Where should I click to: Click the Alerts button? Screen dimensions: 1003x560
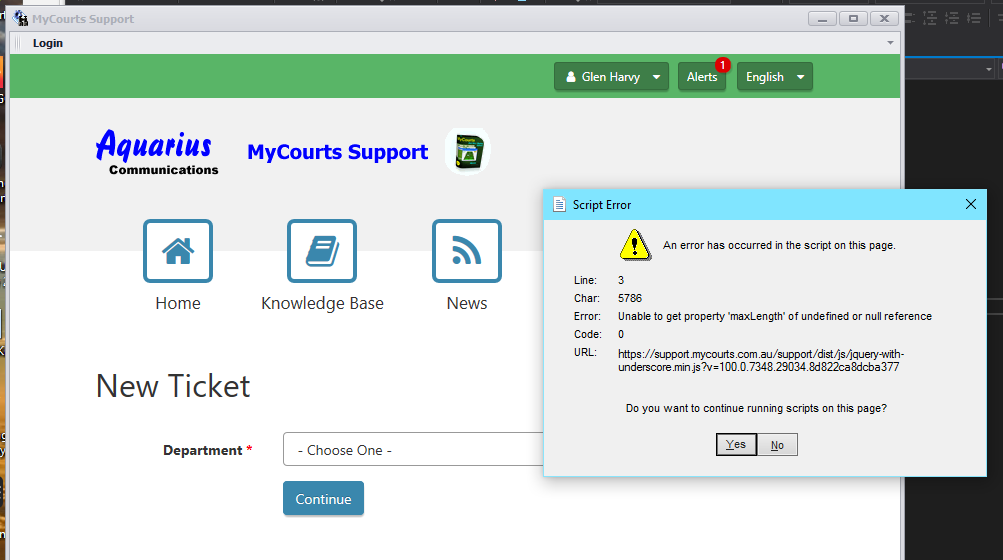click(701, 77)
